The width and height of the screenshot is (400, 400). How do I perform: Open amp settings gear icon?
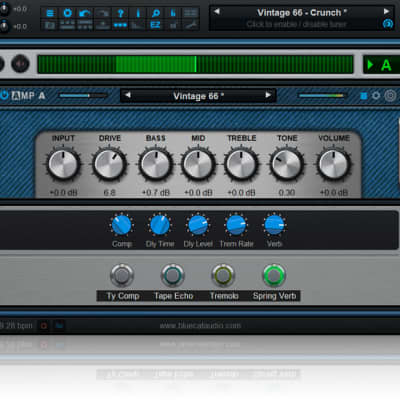pyautogui.click(x=376, y=96)
